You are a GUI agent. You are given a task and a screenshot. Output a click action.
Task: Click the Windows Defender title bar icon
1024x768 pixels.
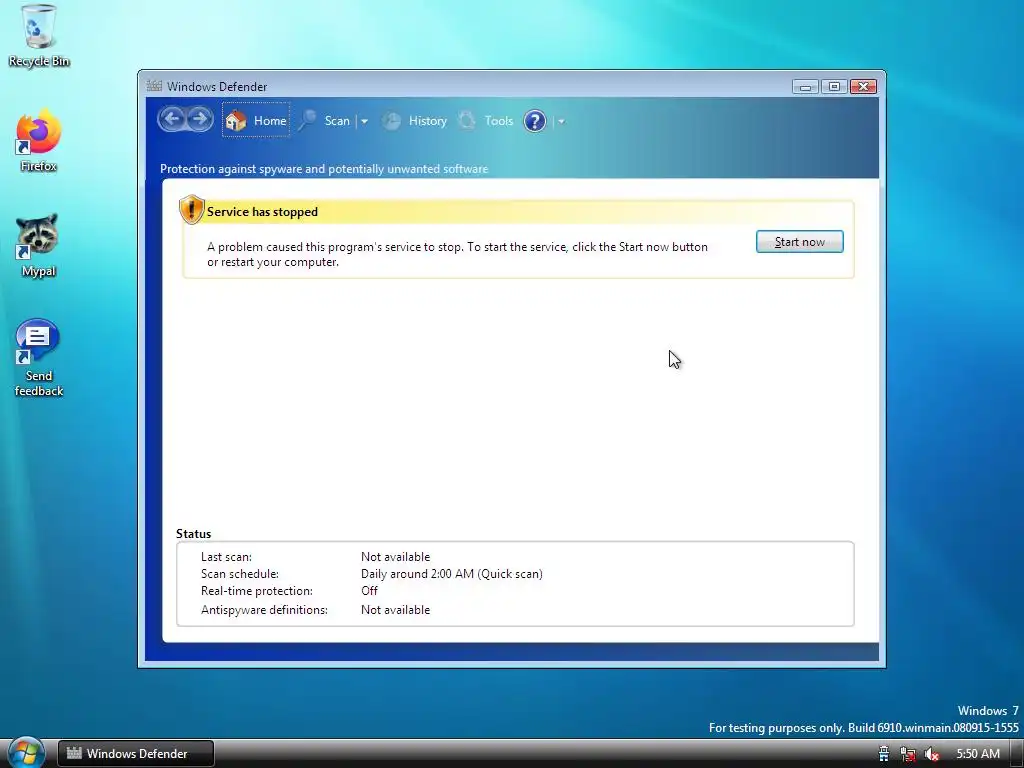coord(154,86)
